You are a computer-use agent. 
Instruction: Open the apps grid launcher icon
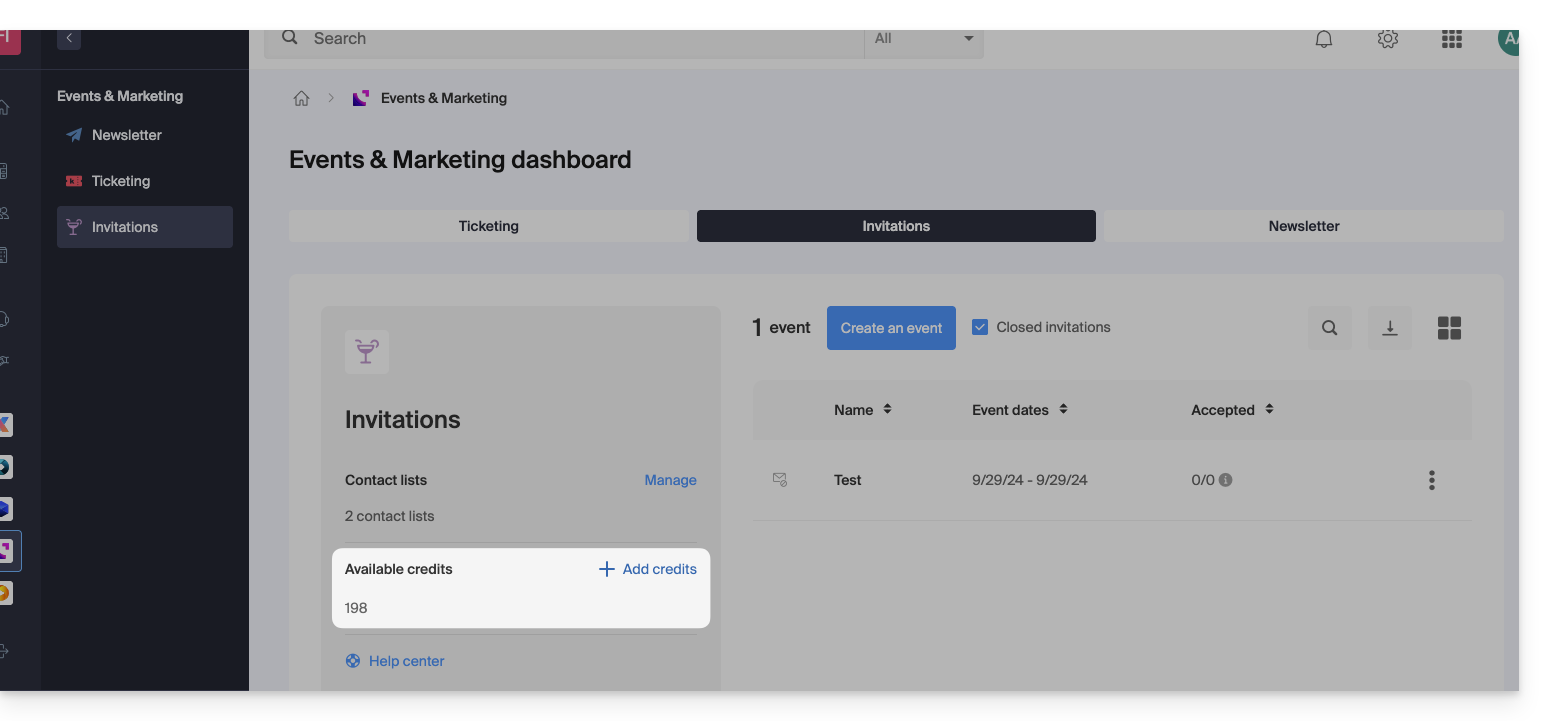click(x=1451, y=39)
